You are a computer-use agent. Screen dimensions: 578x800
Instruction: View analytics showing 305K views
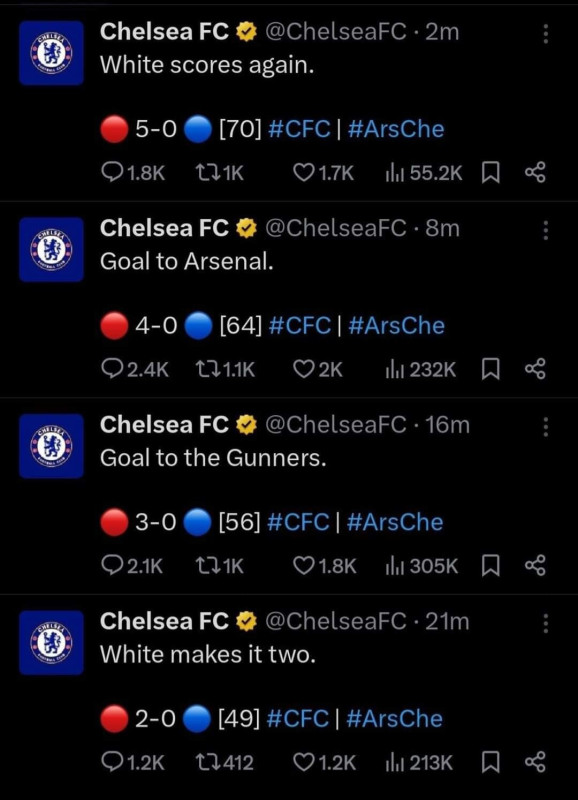coord(422,566)
